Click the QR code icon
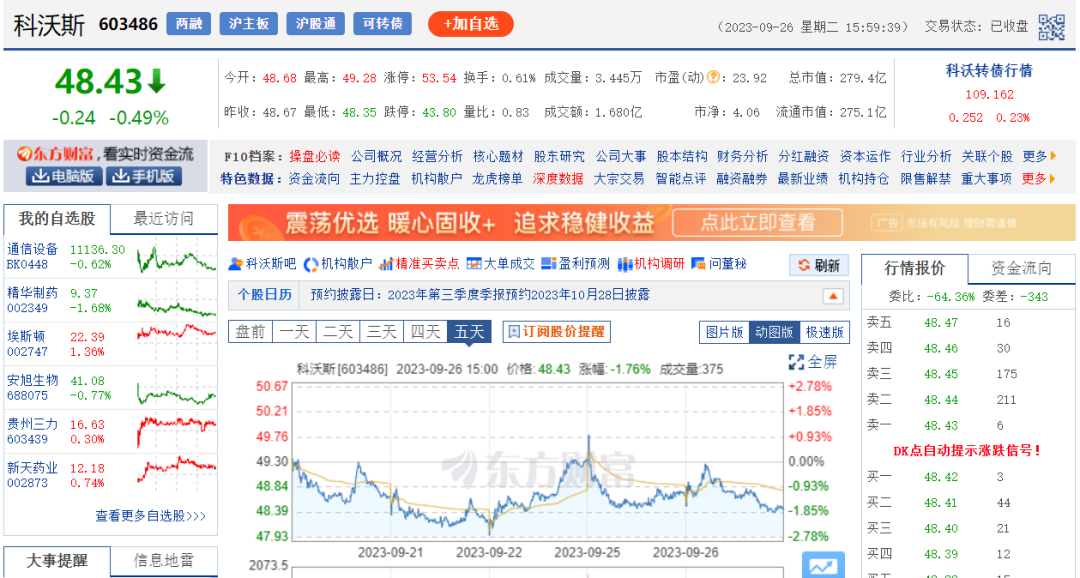 (1051, 27)
